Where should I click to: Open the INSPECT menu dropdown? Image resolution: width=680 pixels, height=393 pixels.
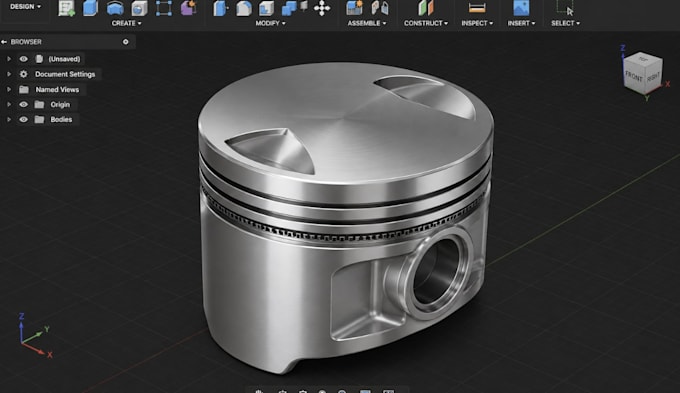click(x=477, y=23)
